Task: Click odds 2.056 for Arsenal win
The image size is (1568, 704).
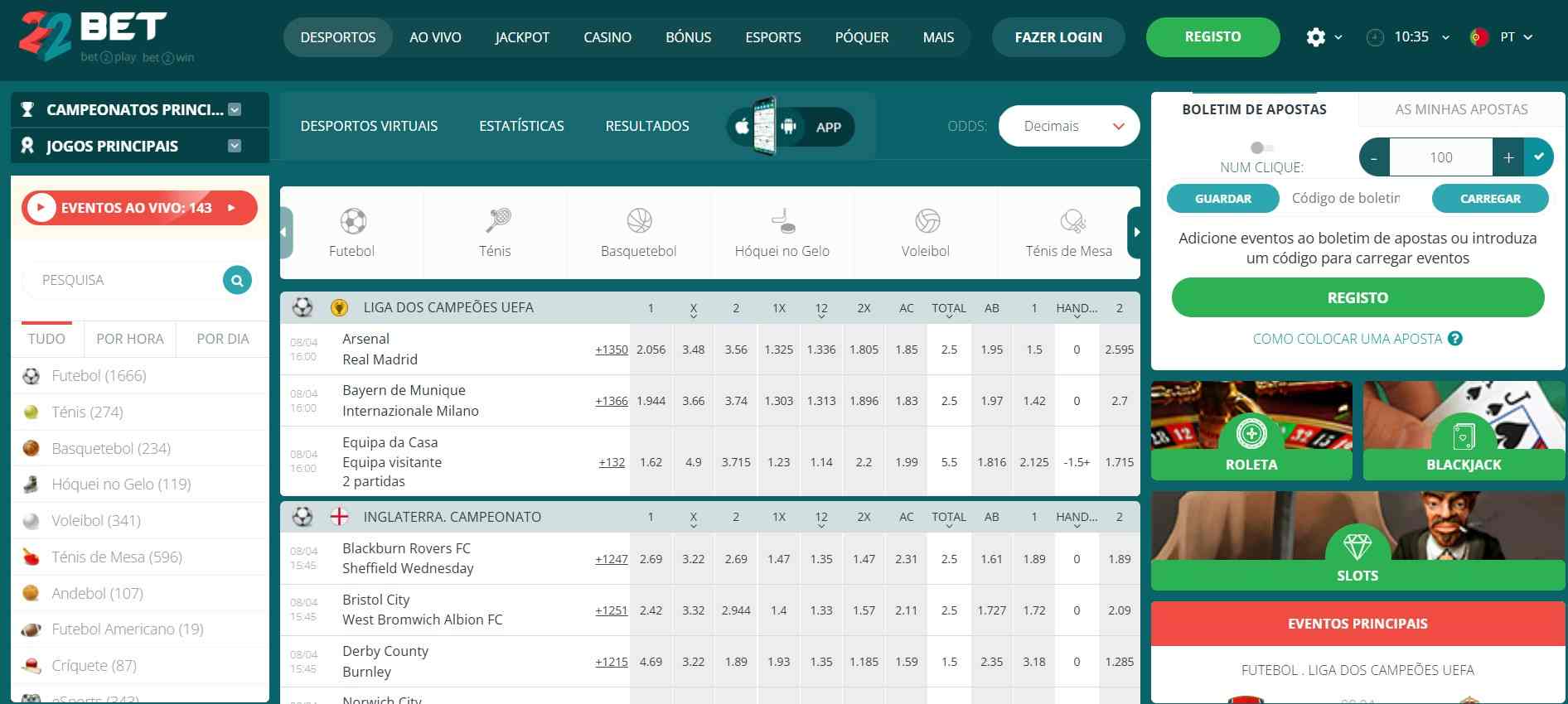Action: [x=651, y=350]
